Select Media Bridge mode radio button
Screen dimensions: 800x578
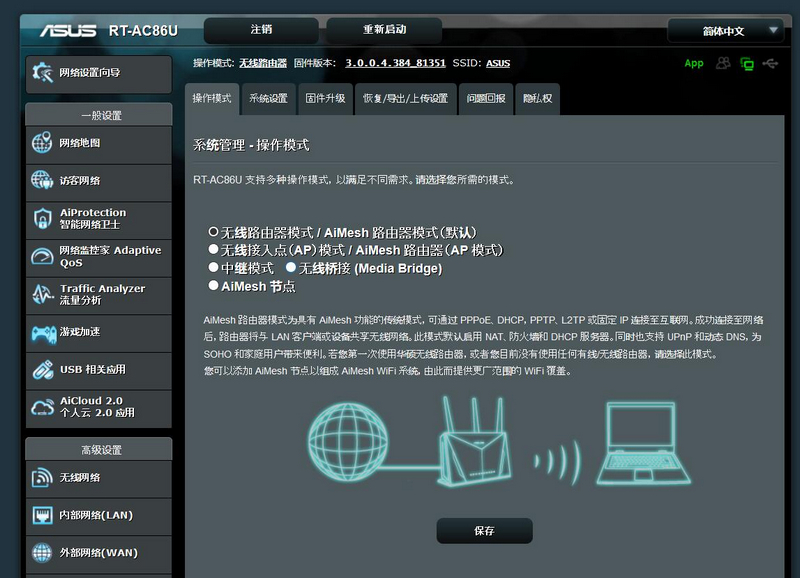(291, 267)
